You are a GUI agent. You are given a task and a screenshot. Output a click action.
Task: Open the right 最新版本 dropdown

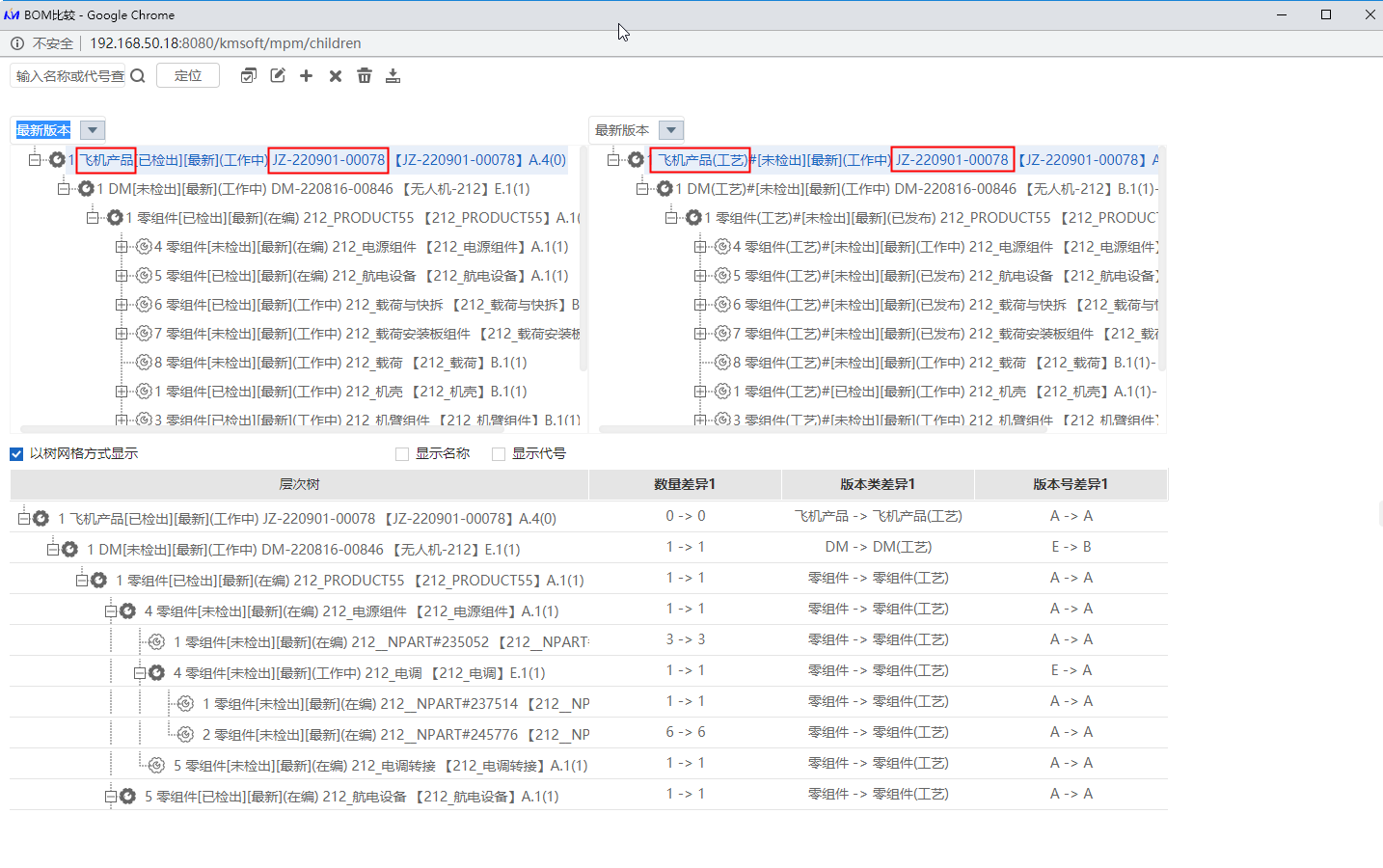[x=670, y=130]
